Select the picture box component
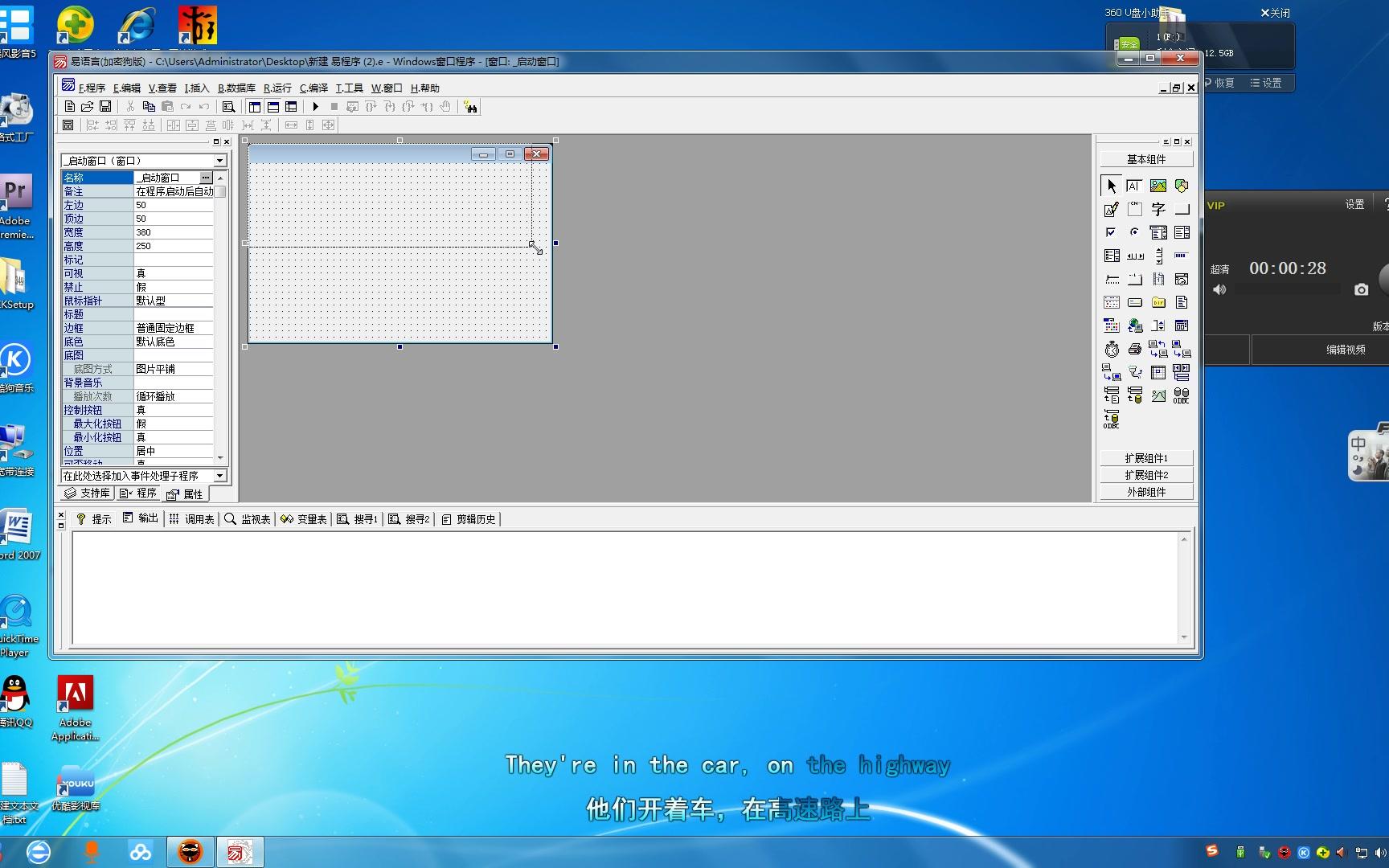Viewport: 1389px width, 868px height. pyautogui.click(x=1157, y=186)
